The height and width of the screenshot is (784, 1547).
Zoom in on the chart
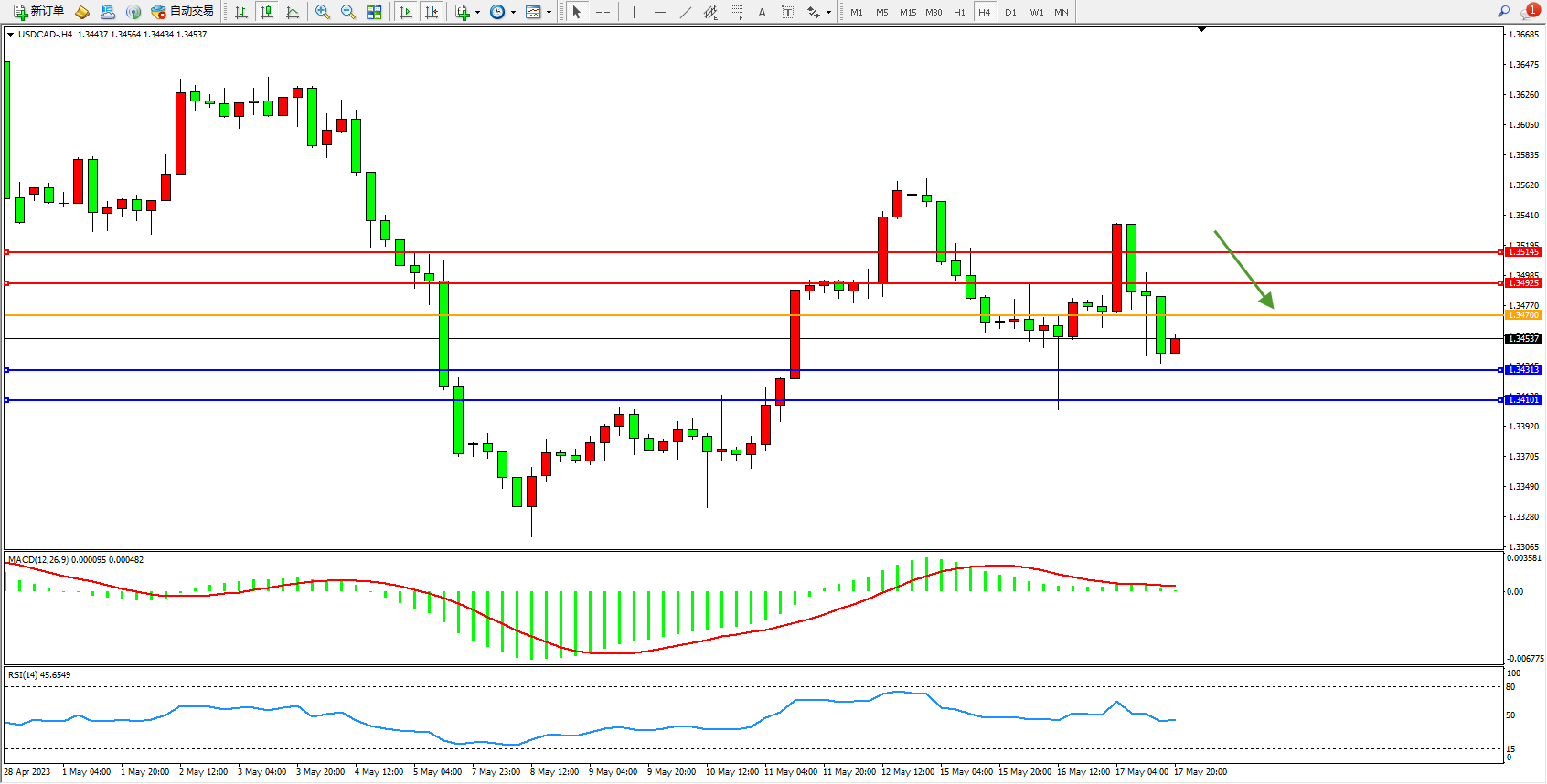(323, 12)
